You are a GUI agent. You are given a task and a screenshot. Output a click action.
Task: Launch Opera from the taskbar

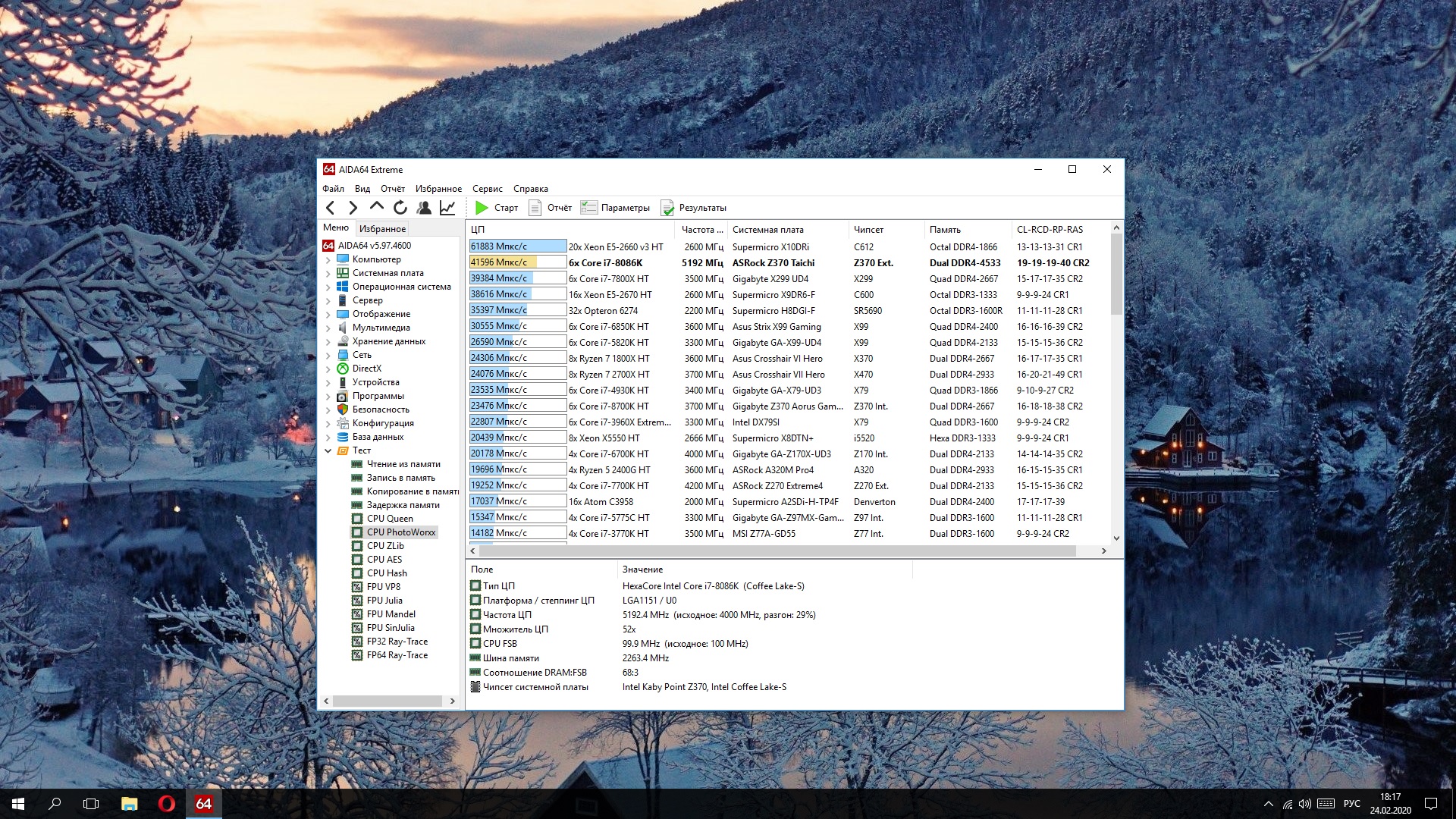tap(166, 804)
